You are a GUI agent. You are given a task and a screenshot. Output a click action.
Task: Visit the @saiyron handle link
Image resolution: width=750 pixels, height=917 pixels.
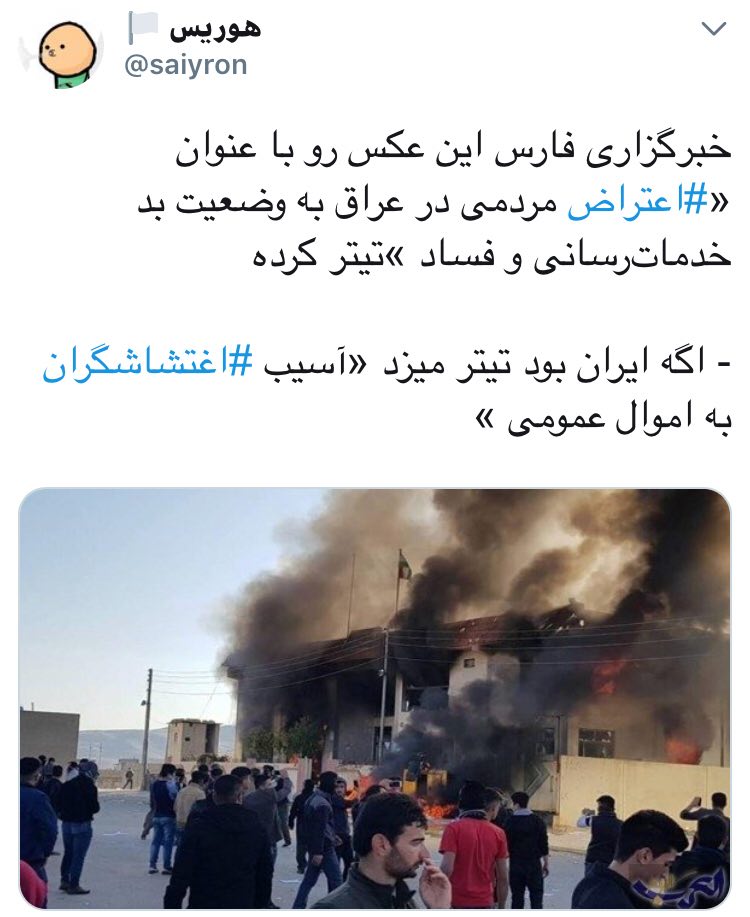coord(185,65)
